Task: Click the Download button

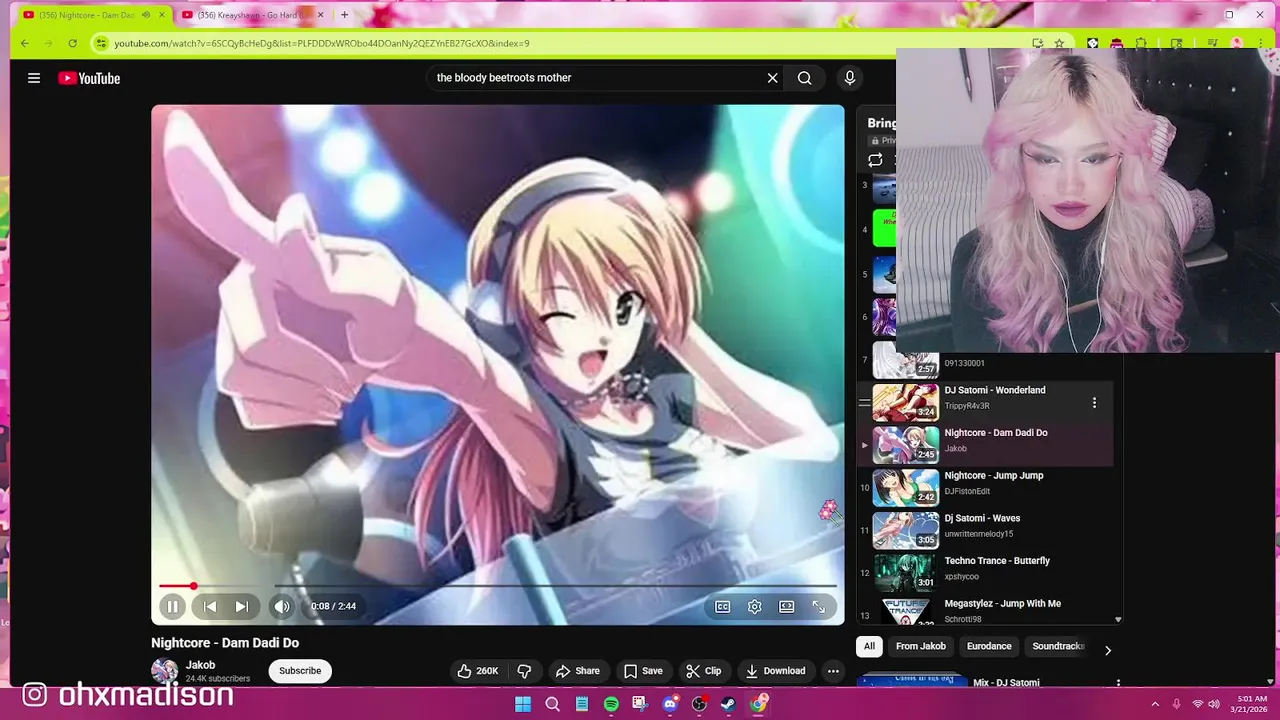Action: pyautogui.click(x=775, y=671)
